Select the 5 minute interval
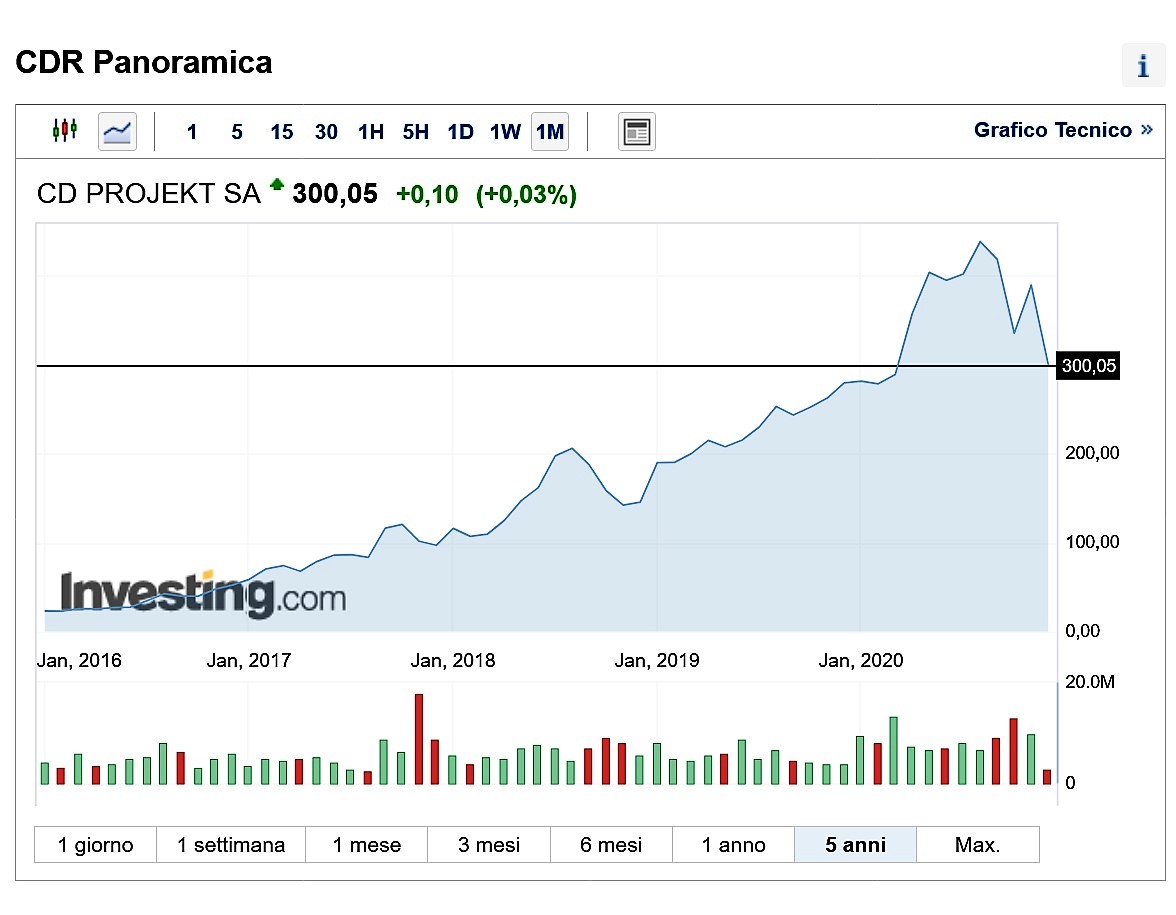1176x915 pixels. pos(237,132)
